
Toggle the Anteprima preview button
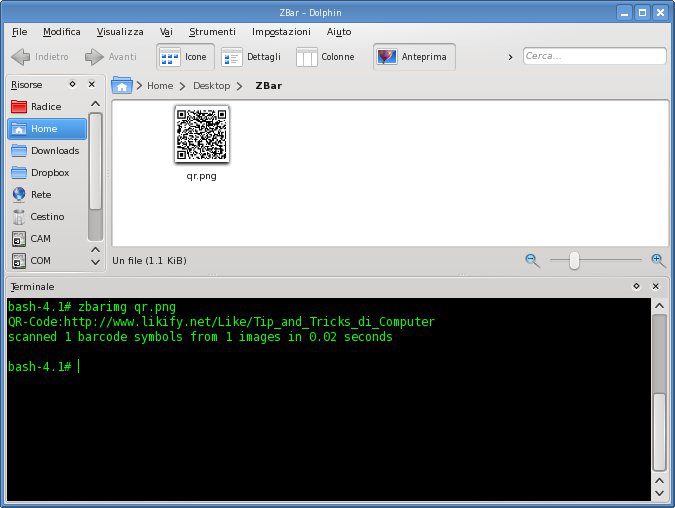coord(414,57)
